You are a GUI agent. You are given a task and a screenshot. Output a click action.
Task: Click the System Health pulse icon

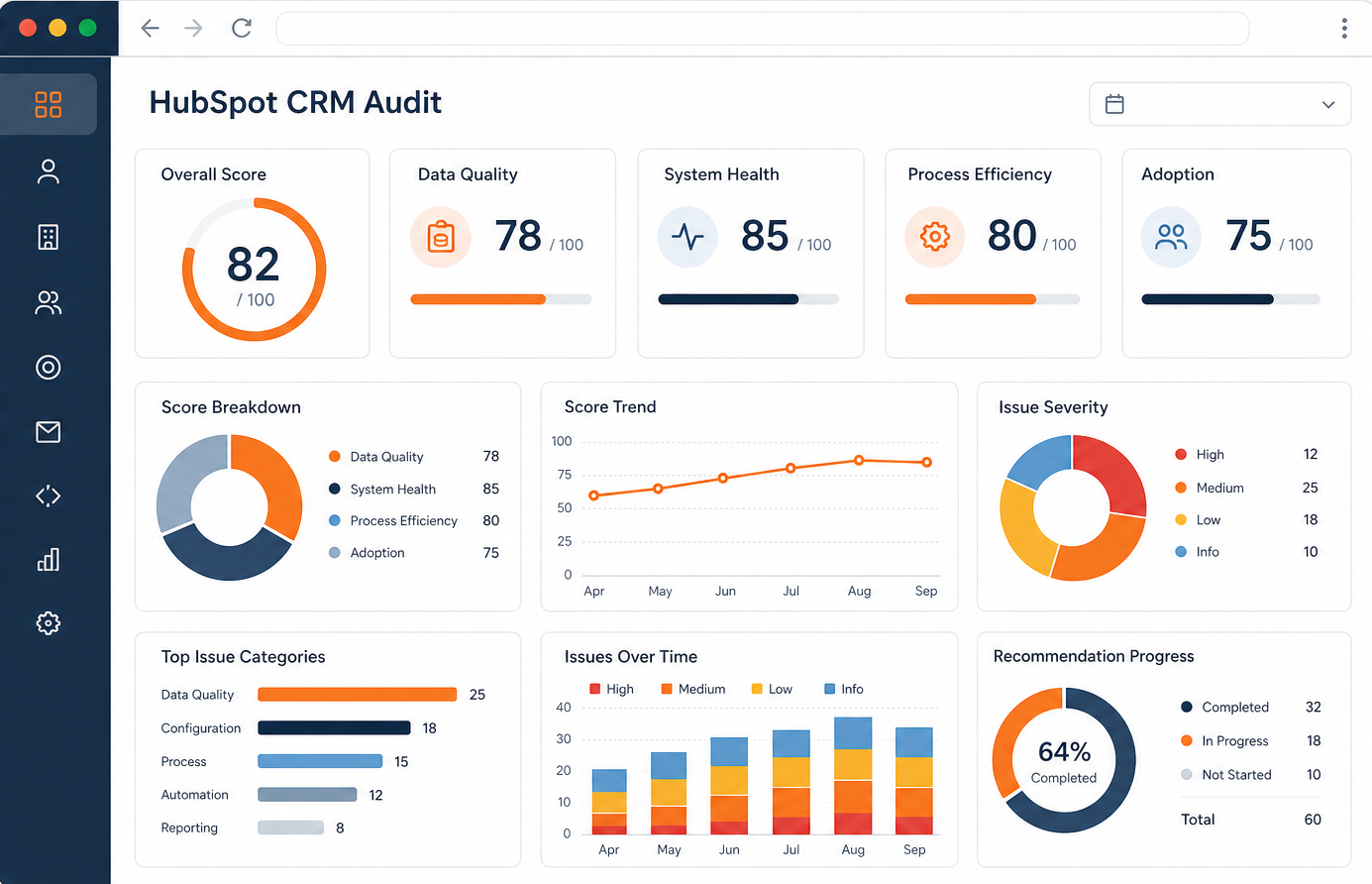687,237
